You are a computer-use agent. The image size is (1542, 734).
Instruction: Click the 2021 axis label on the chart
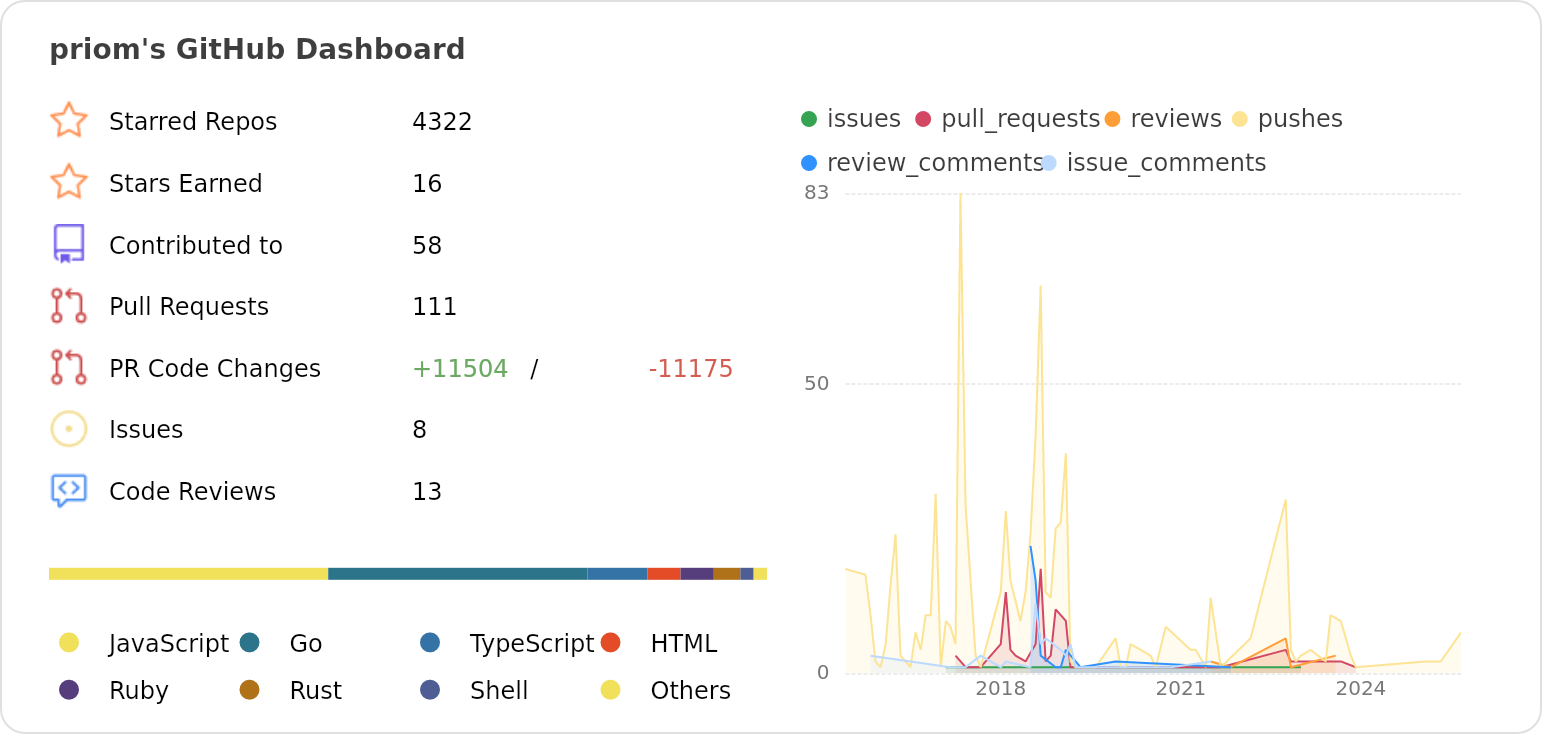click(x=1181, y=688)
